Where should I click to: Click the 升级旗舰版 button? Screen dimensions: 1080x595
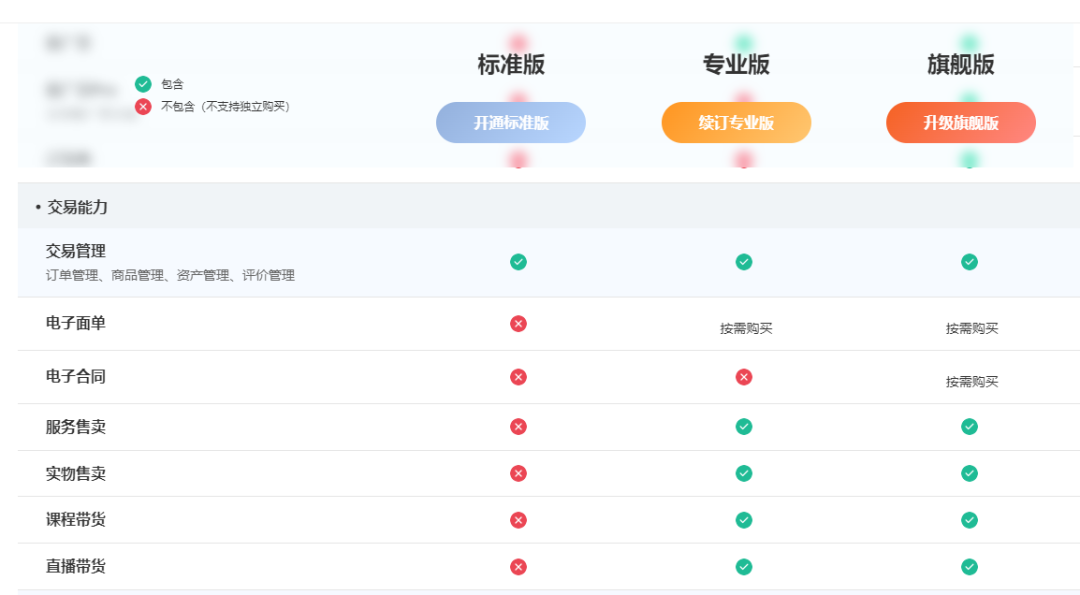tap(961, 123)
